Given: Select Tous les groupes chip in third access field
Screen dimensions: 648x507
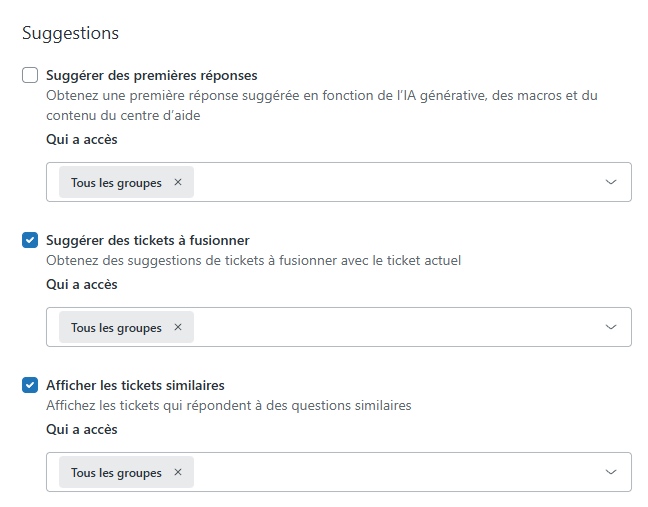Looking at the screenshot, I should tap(116, 473).
